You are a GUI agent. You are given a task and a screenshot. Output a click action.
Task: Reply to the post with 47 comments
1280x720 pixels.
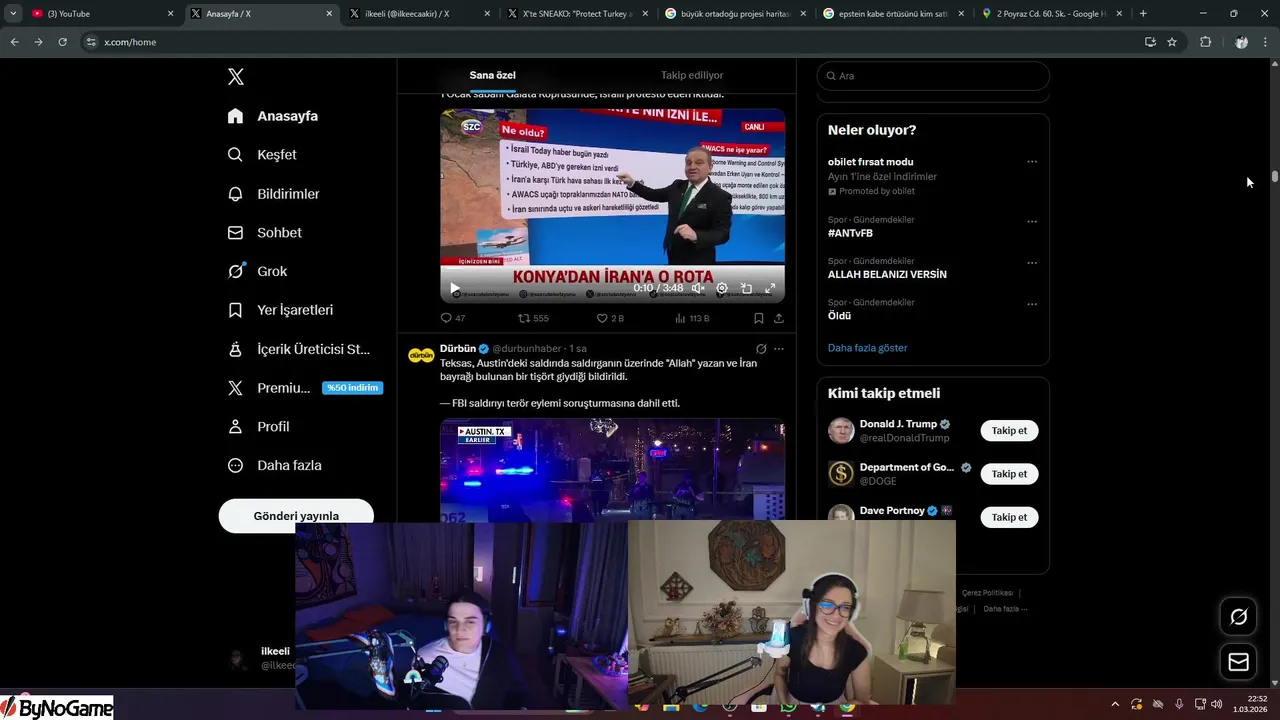tap(453, 318)
